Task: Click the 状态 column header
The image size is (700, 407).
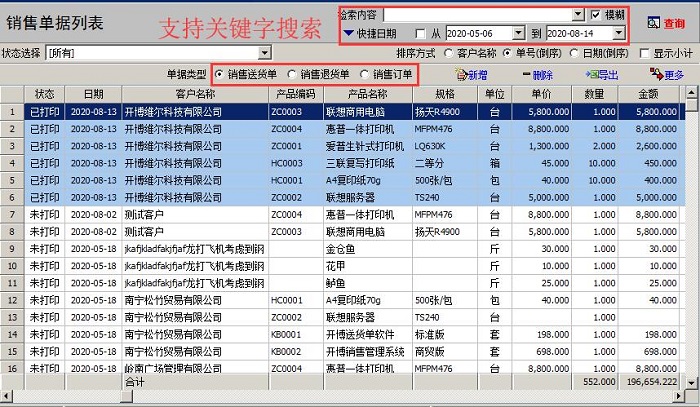Action: point(44,94)
